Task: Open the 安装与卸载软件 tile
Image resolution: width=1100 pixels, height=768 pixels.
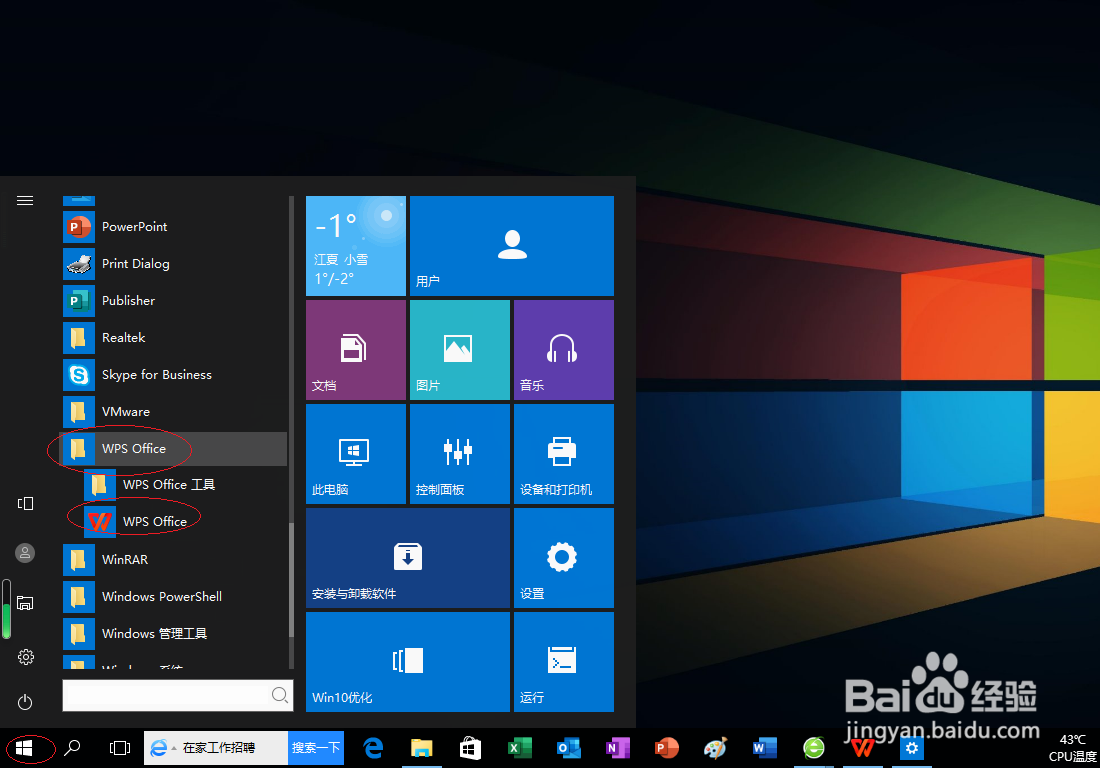Action: (408, 558)
